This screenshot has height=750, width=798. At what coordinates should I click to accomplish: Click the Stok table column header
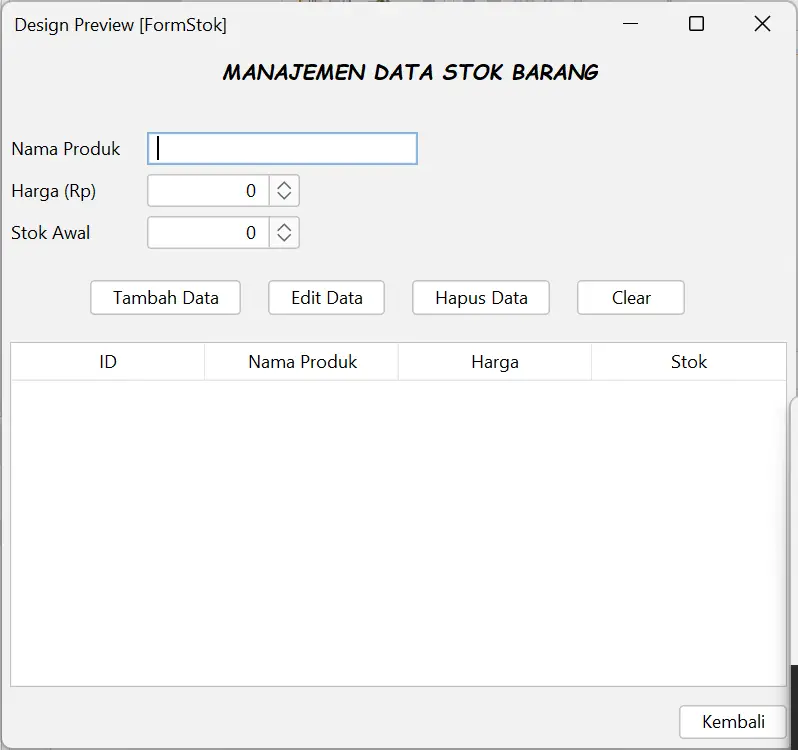coord(688,362)
